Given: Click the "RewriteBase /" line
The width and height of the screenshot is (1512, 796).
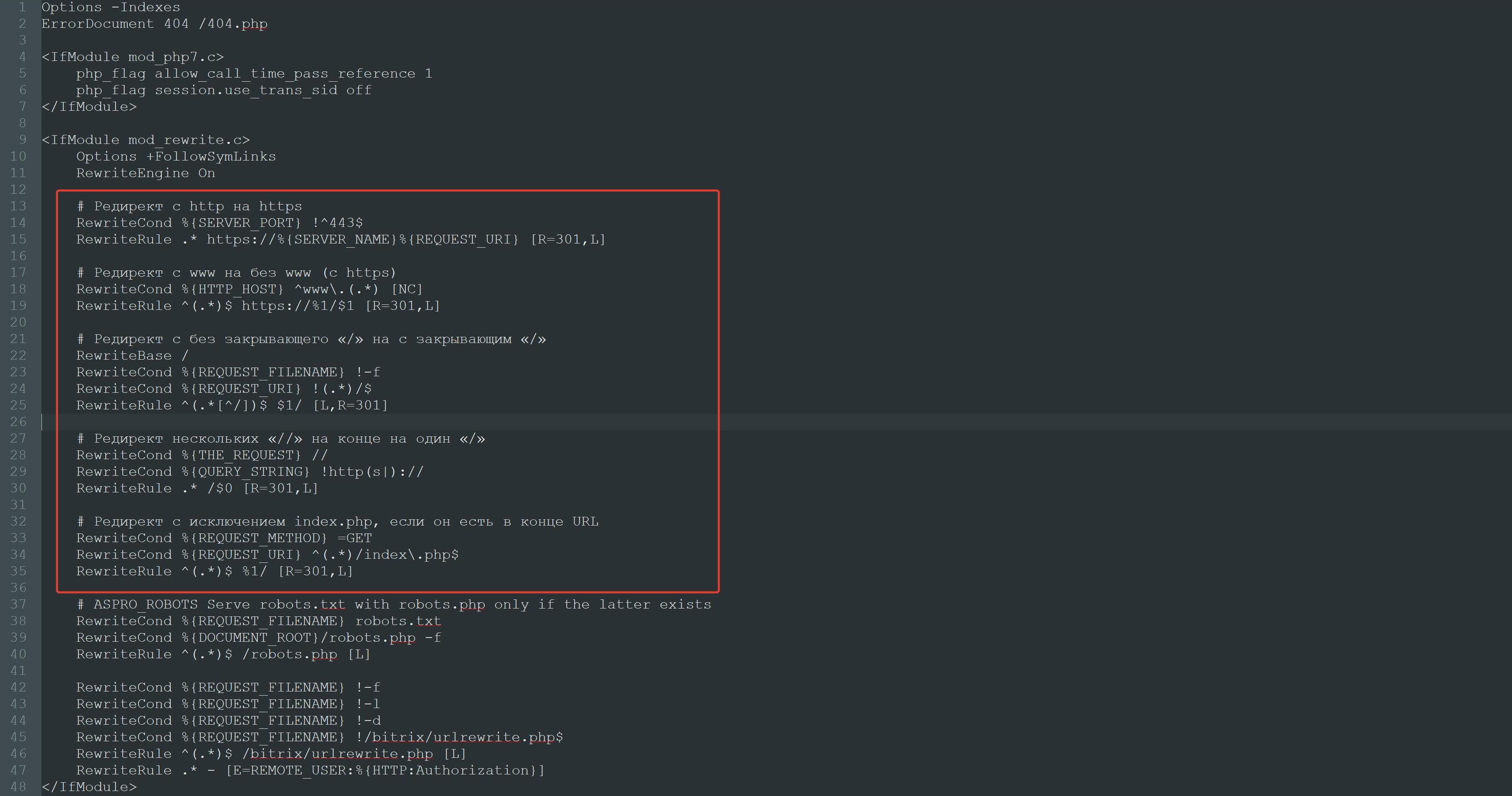Looking at the screenshot, I should point(132,355).
